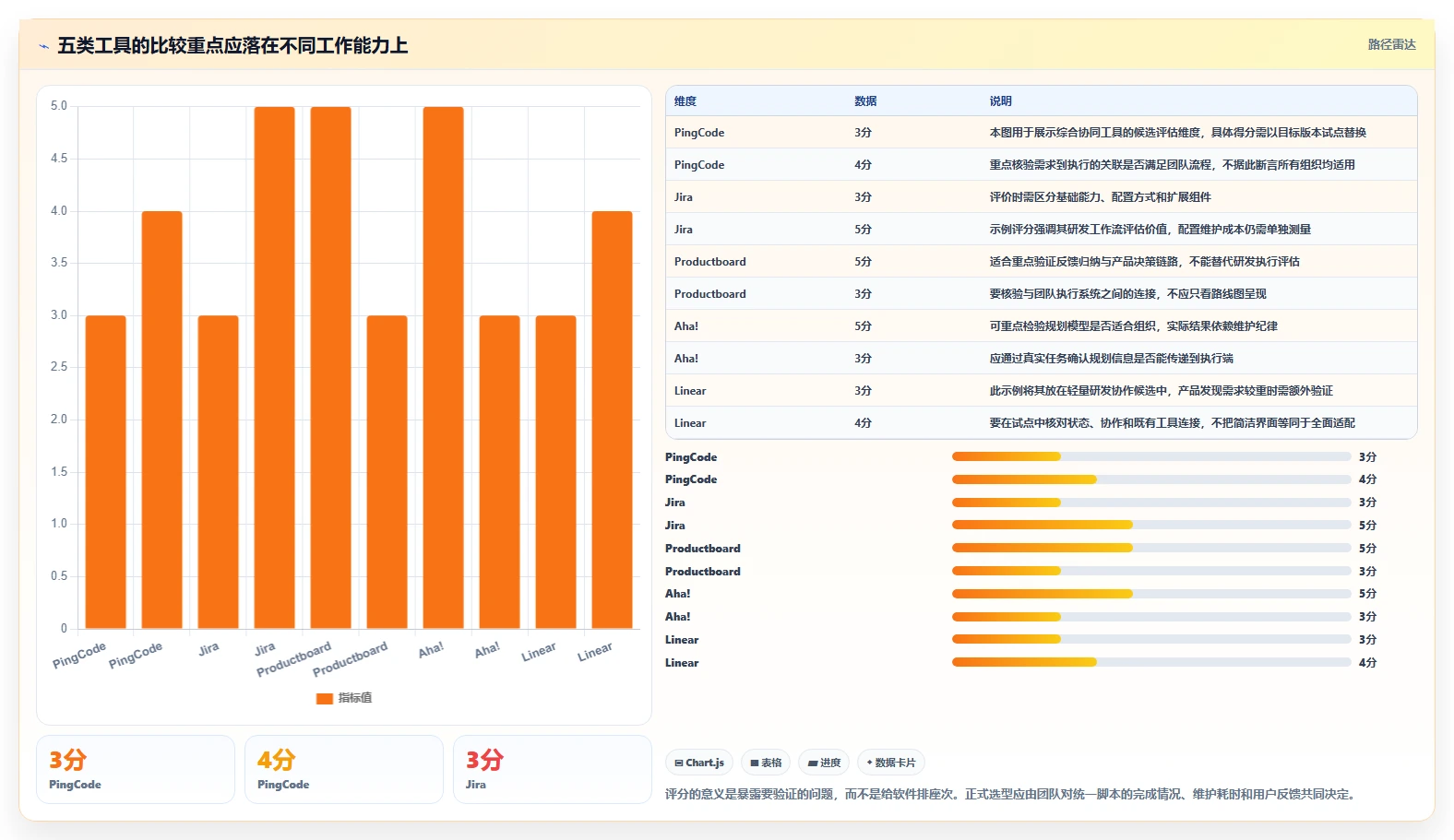1454x840 pixels.
Task: Click the description 要核验与团队执行系统之间的连接
Action: (1073, 294)
